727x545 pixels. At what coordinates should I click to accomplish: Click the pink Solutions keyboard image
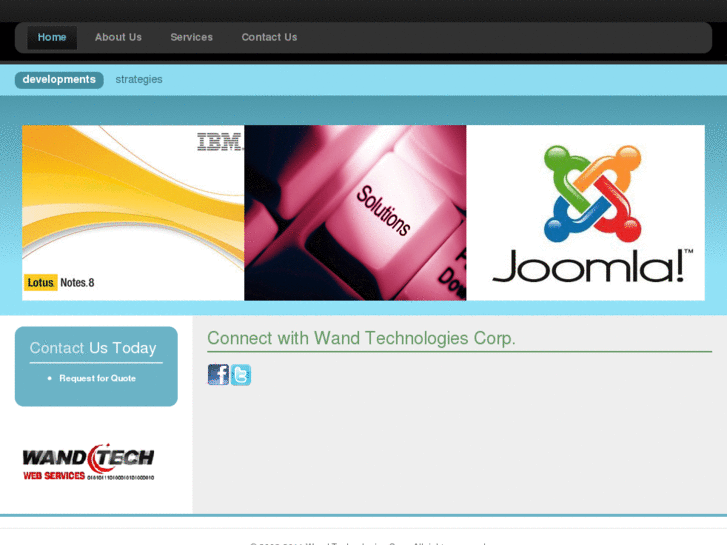click(355, 213)
